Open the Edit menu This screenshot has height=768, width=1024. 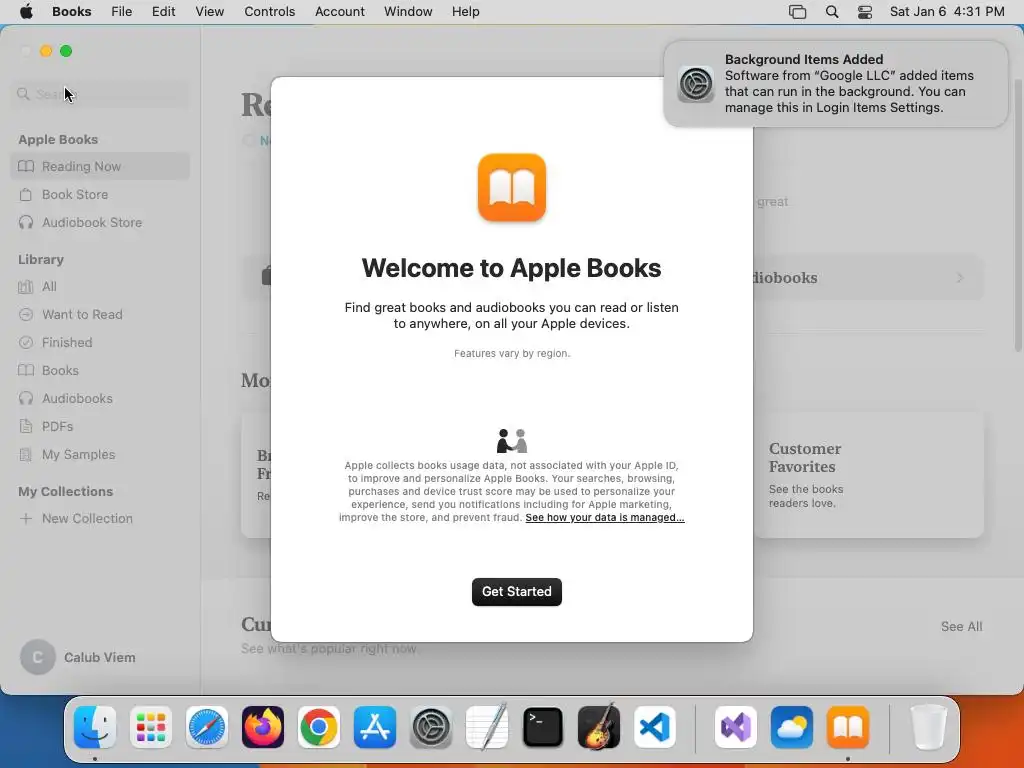click(x=163, y=12)
